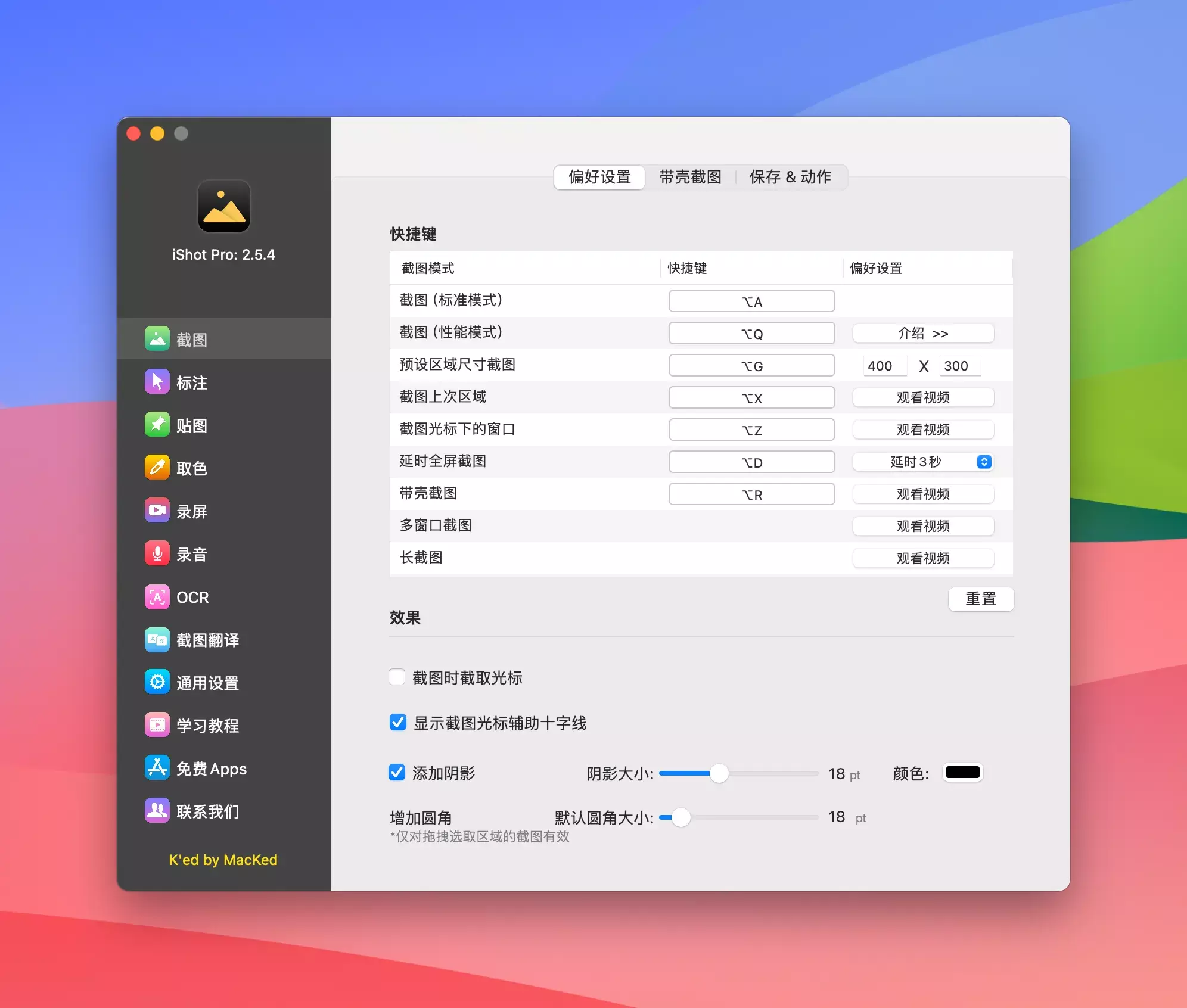The height and width of the screenshot is (1008, 1187).
Task: Open the 标注 annotation cursor icon
Action: (157, 382)
